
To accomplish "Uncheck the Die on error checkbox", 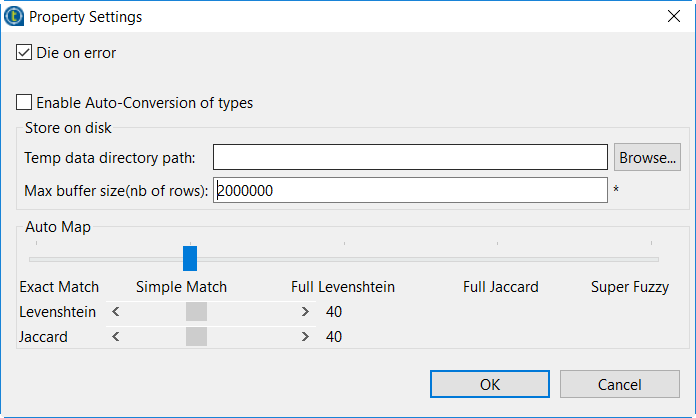I will click(24, 53).
